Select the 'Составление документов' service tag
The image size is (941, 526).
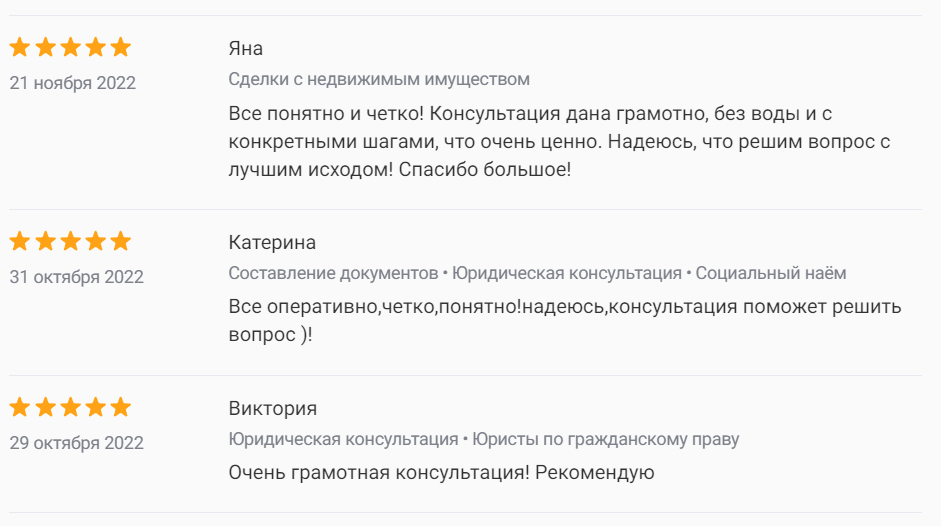[333, 274]
